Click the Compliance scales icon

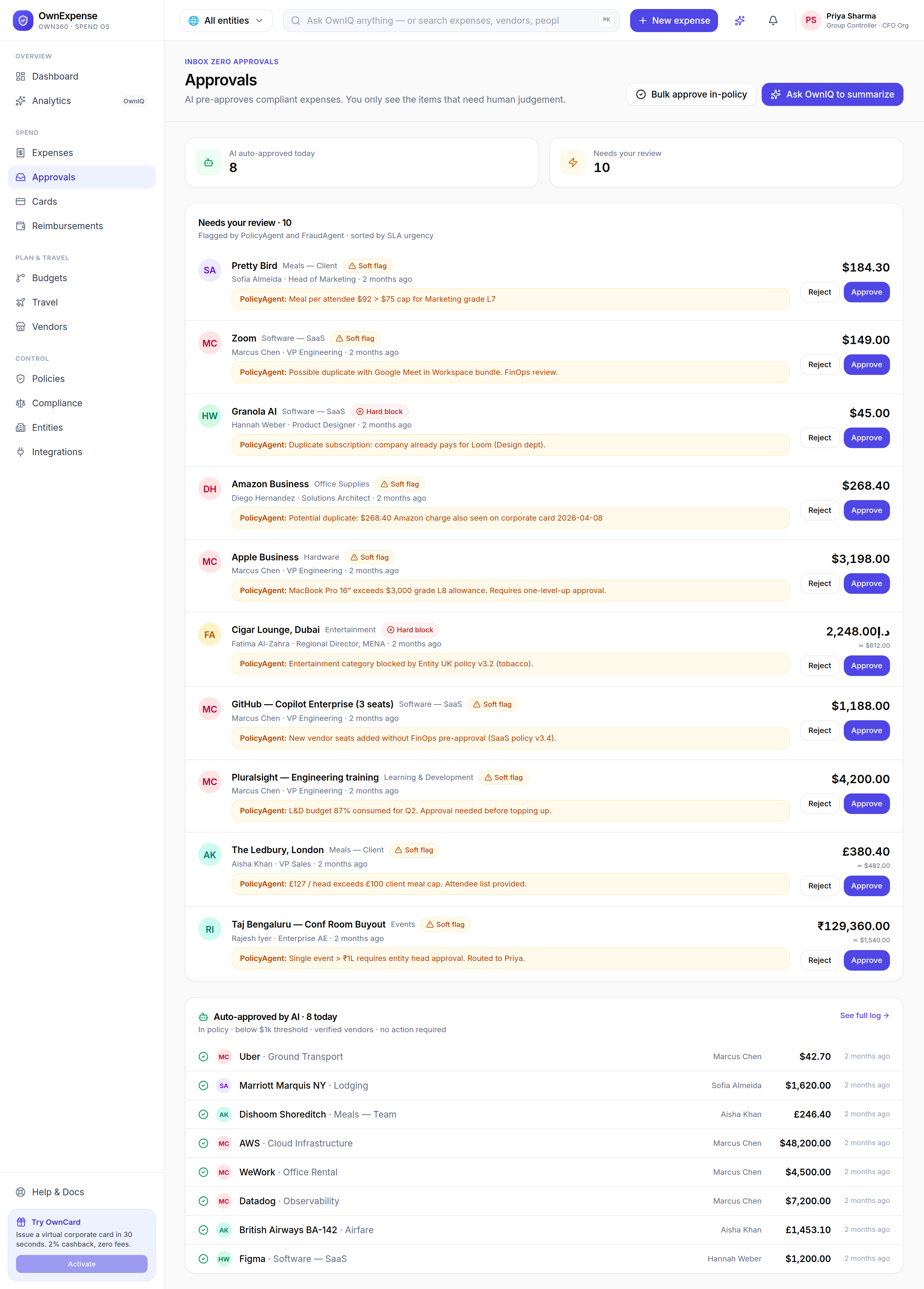click(21, 403)
